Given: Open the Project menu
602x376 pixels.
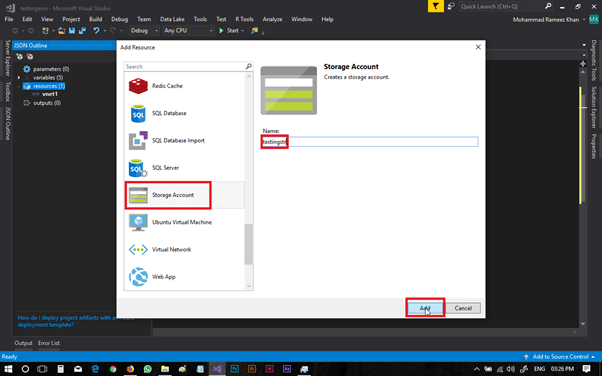Looking at the screenshot, I should (x=71, y=19).
